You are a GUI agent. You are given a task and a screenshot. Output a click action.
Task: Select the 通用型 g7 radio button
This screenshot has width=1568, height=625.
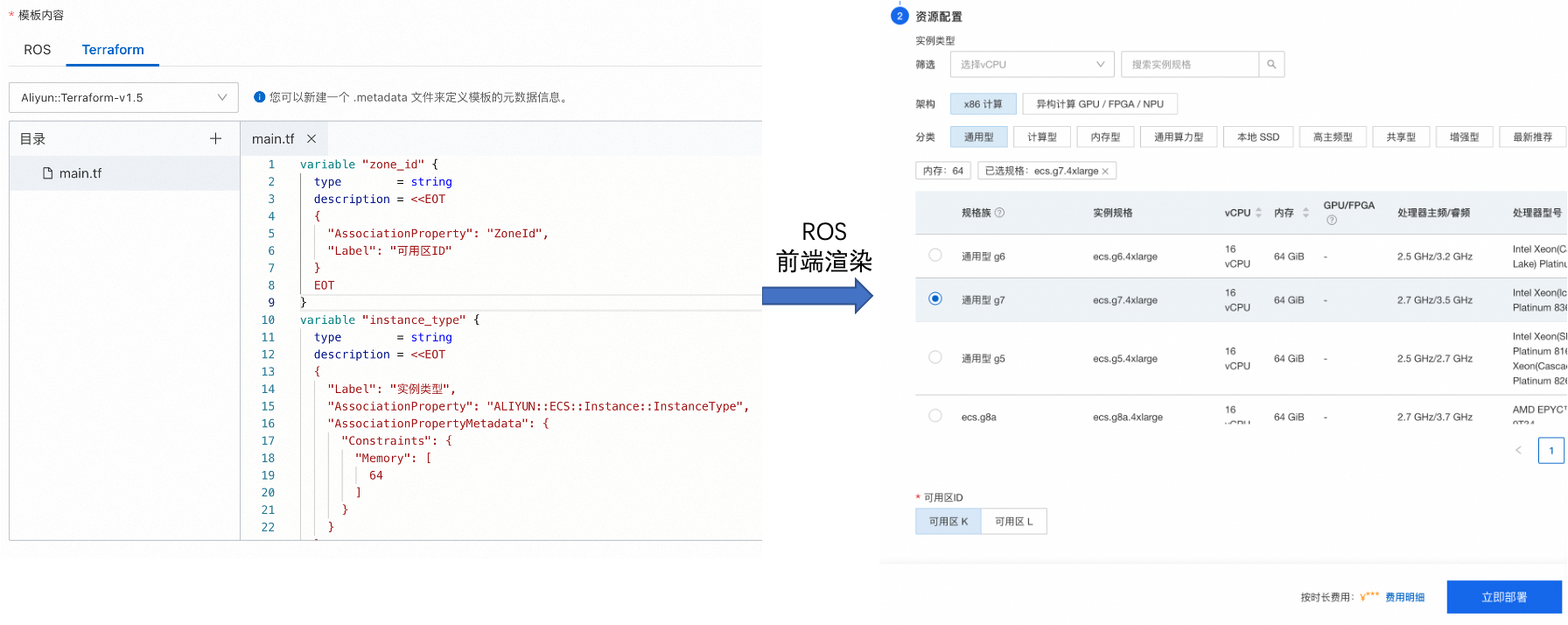[x=935, y=299]
